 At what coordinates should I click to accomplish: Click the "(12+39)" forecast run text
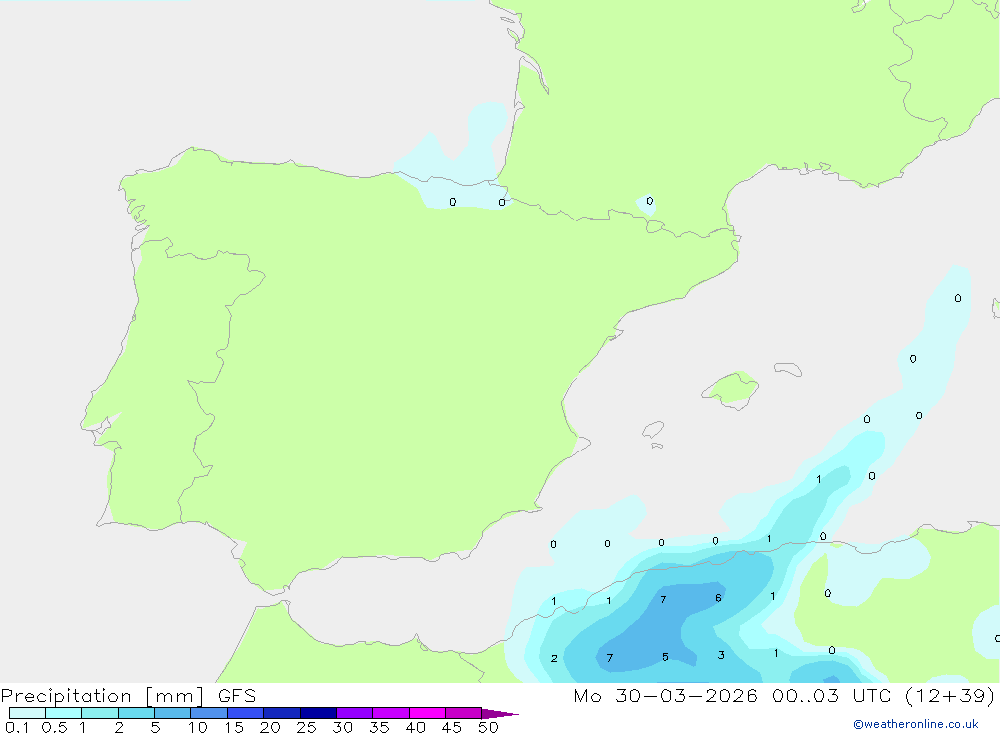[950, 696]
